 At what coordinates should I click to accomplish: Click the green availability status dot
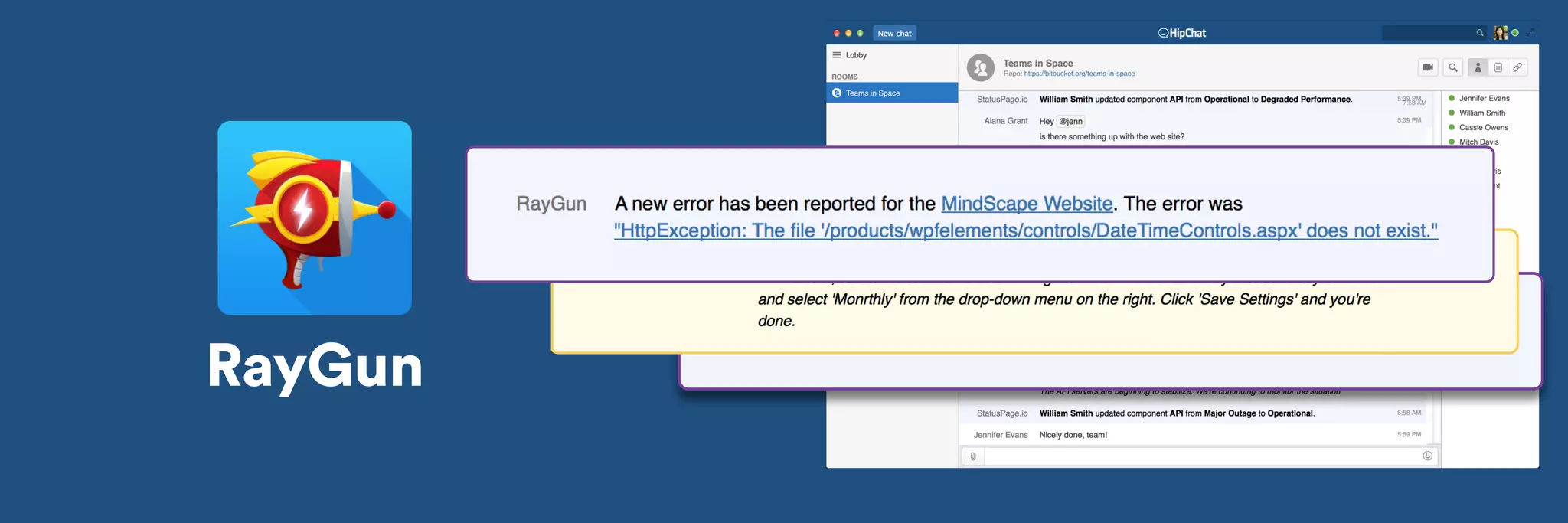(1515, 33)
